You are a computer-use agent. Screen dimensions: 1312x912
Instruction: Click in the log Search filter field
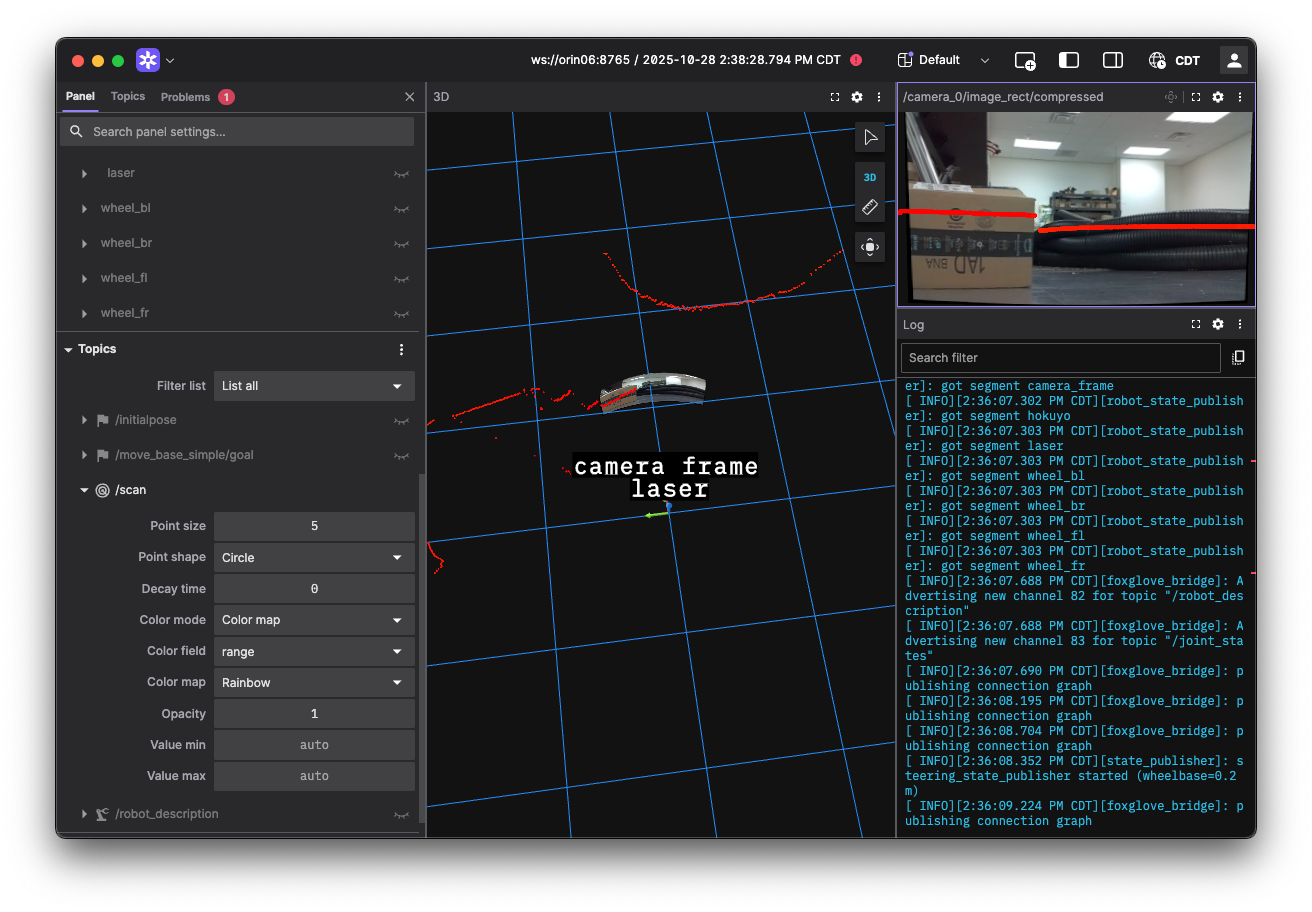click(x=1059, y=357)
